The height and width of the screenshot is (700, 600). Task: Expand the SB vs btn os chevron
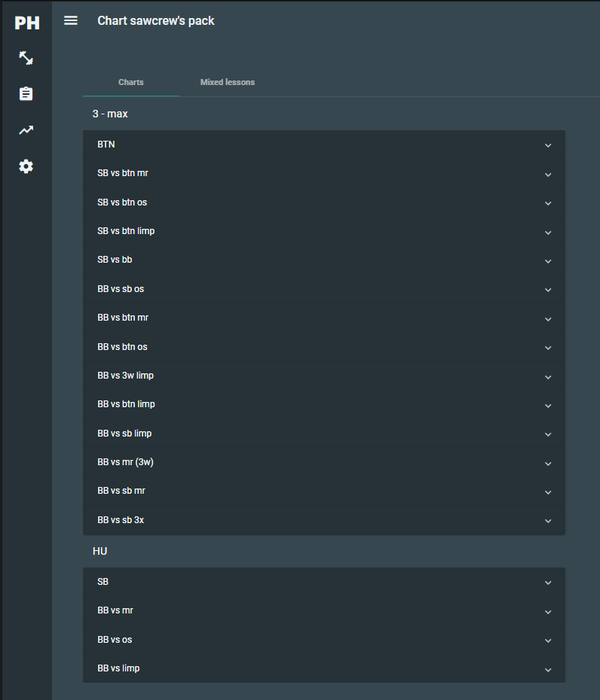click(x=548, y=203)
